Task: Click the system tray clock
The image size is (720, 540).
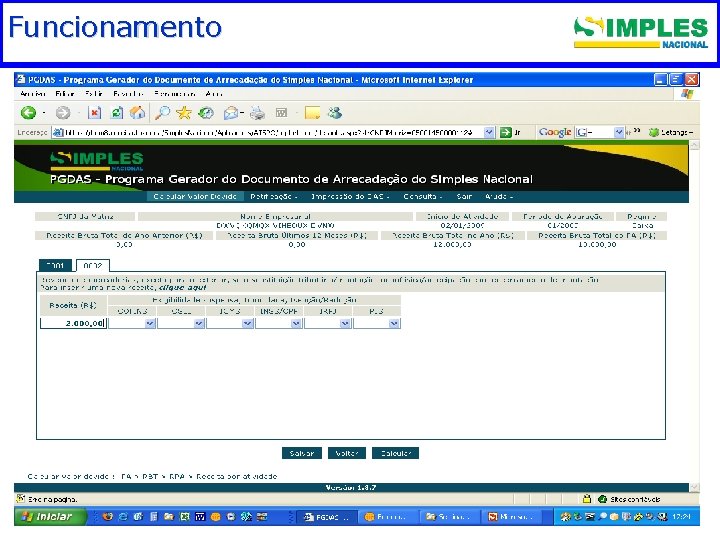Action: (x=681, y=517)
